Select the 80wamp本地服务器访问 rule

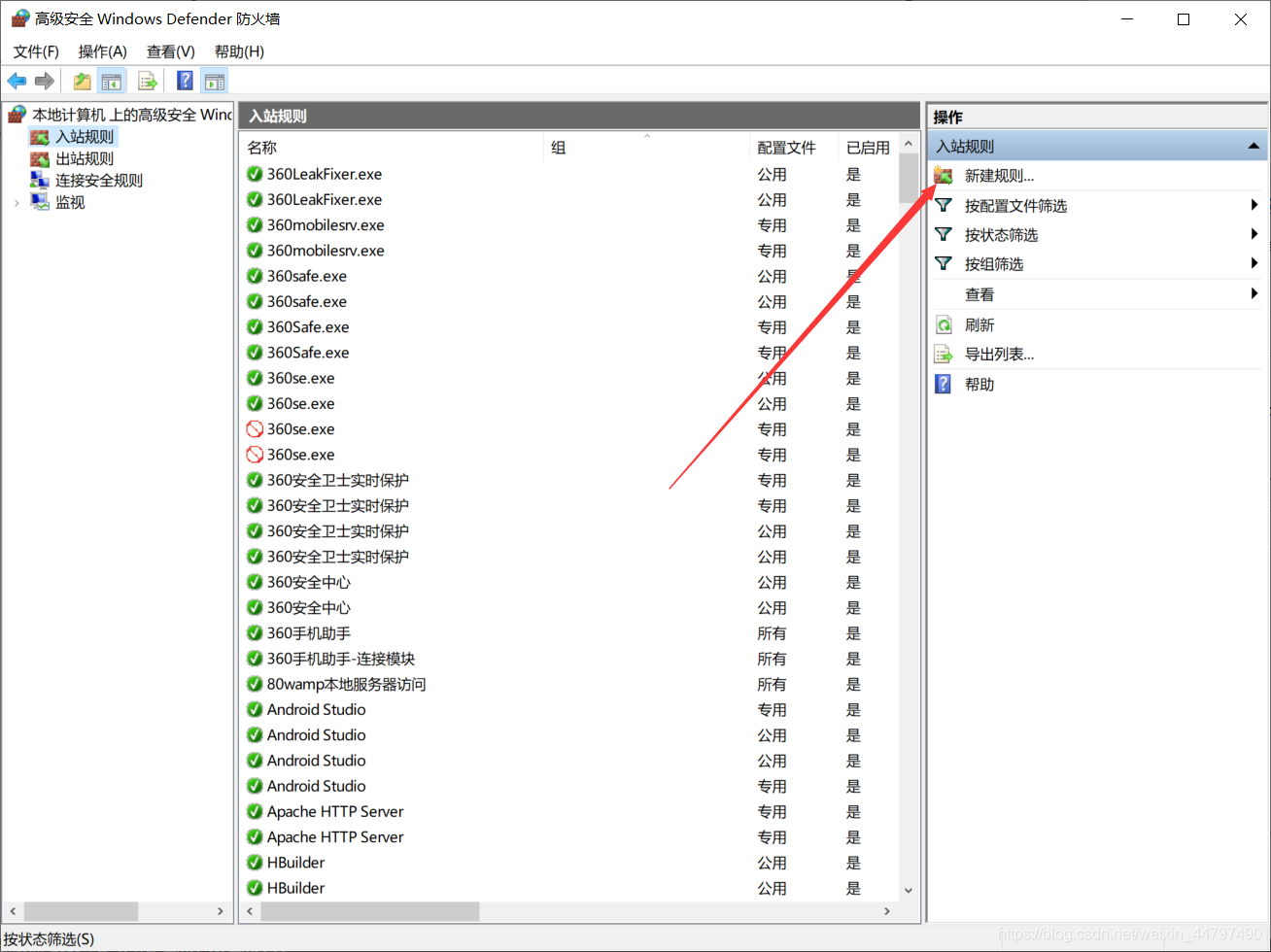(x=569, y=684)
